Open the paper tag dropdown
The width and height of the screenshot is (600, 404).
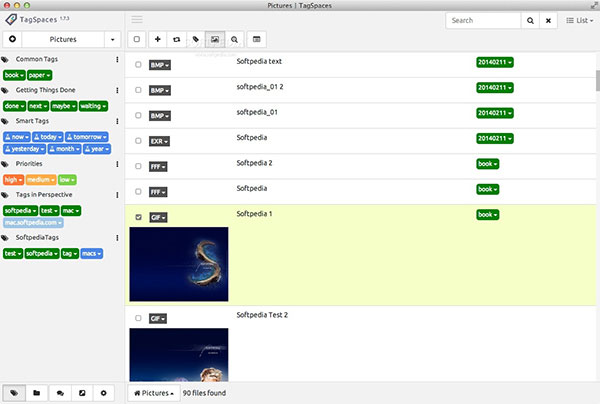click(x=39, y=75)
